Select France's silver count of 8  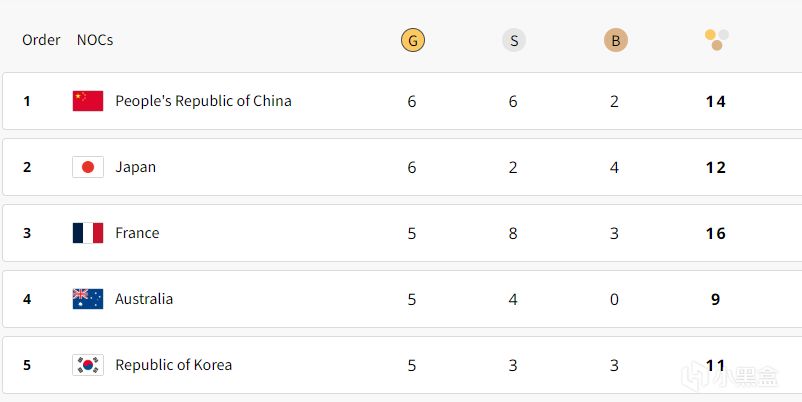(513, 233)
